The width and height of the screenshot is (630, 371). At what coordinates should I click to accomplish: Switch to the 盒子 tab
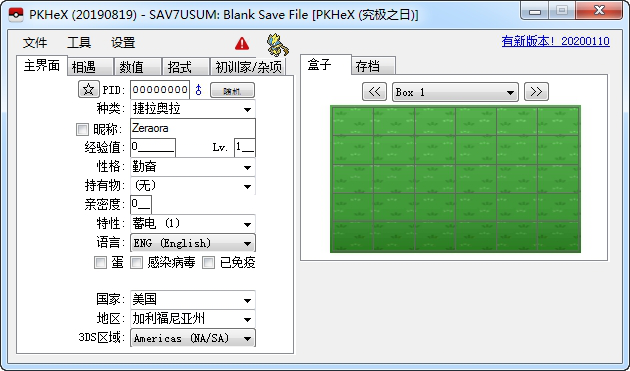point(325,65)
